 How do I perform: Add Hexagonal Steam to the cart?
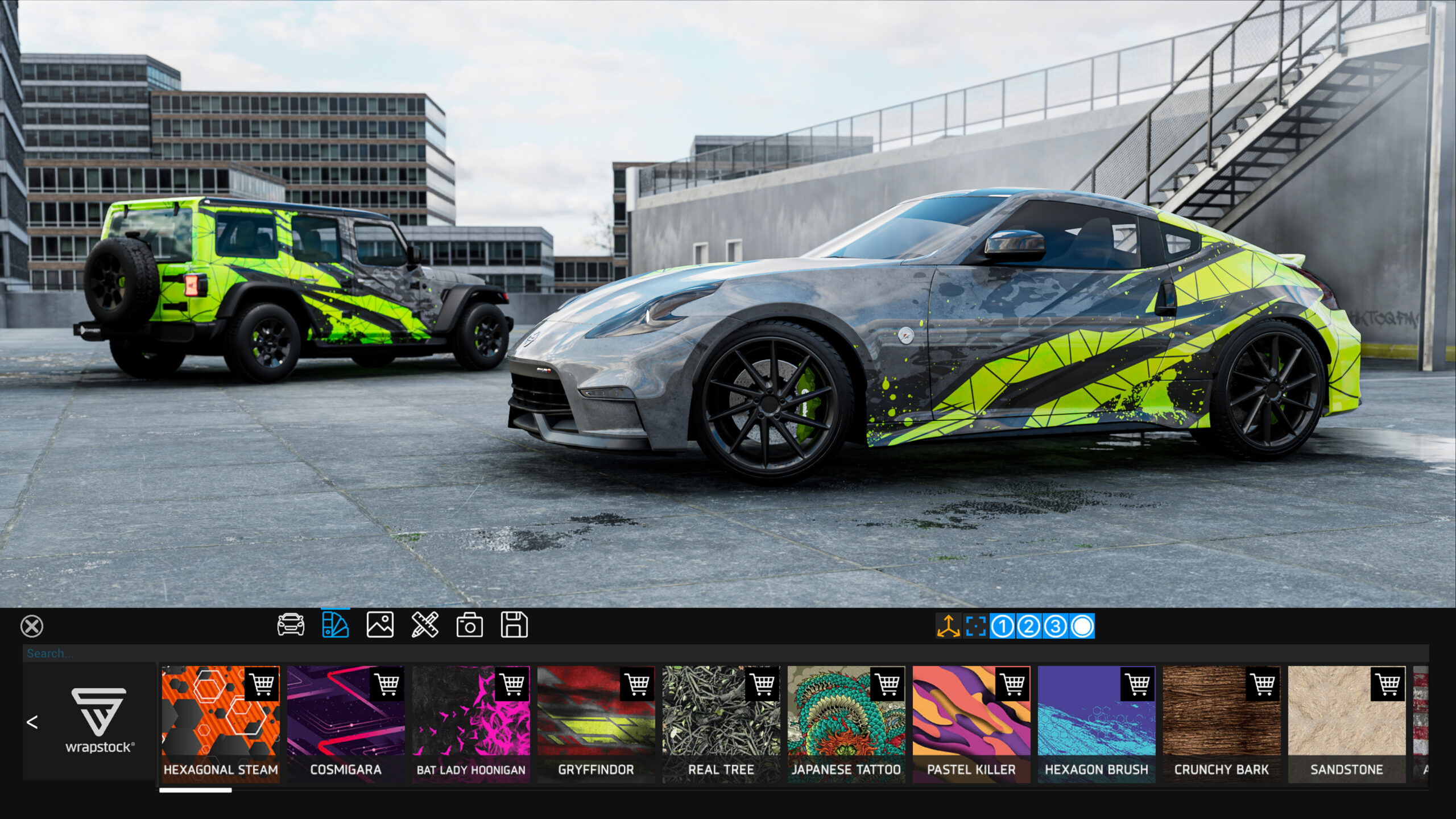point(262,683)
